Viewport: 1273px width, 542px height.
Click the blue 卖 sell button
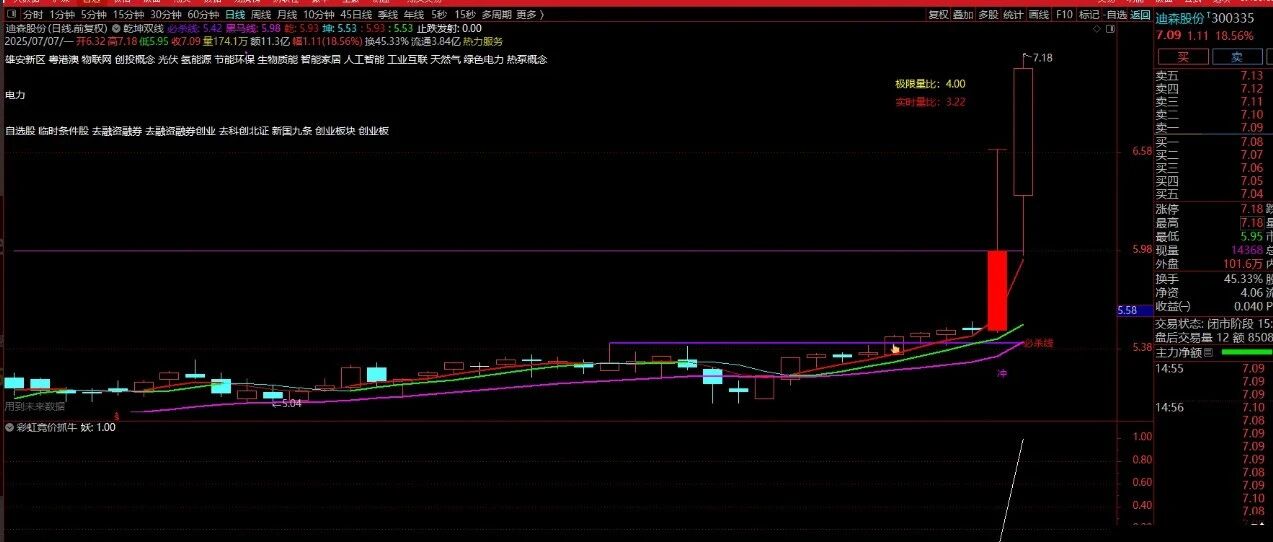(x=1236, y=57)
